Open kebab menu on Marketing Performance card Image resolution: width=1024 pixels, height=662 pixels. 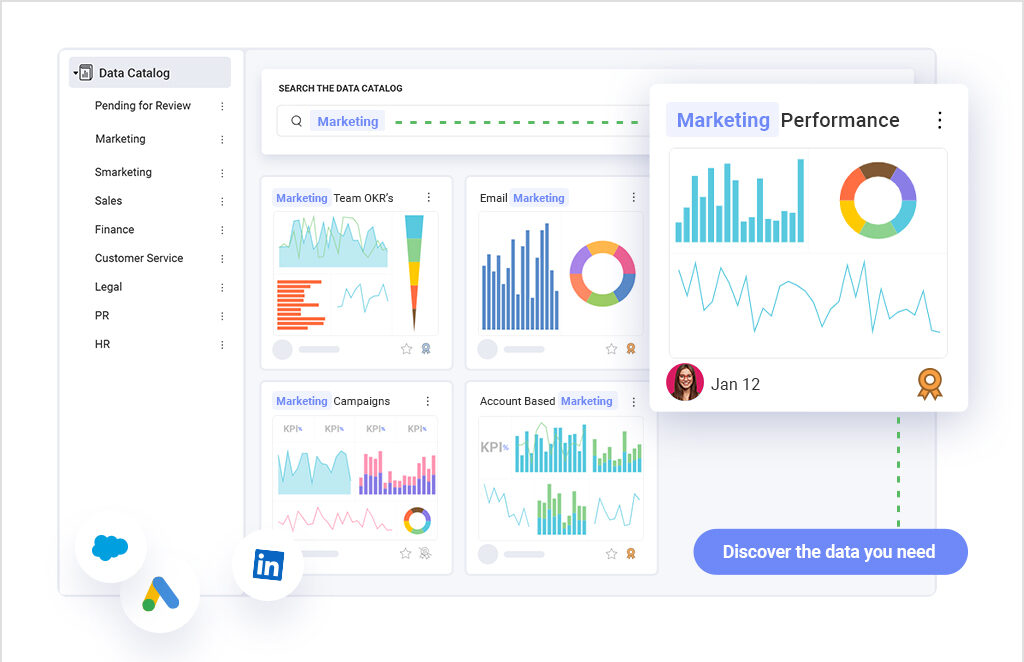click(939, 120)
